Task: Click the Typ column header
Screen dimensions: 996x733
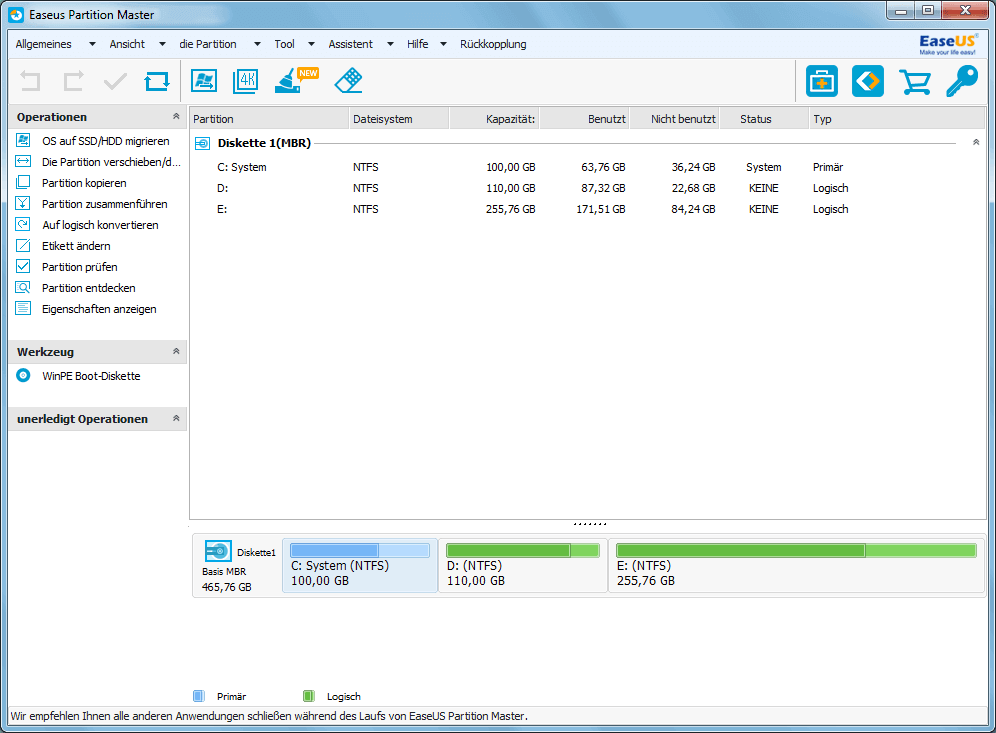Action: [x=897, y=119]
